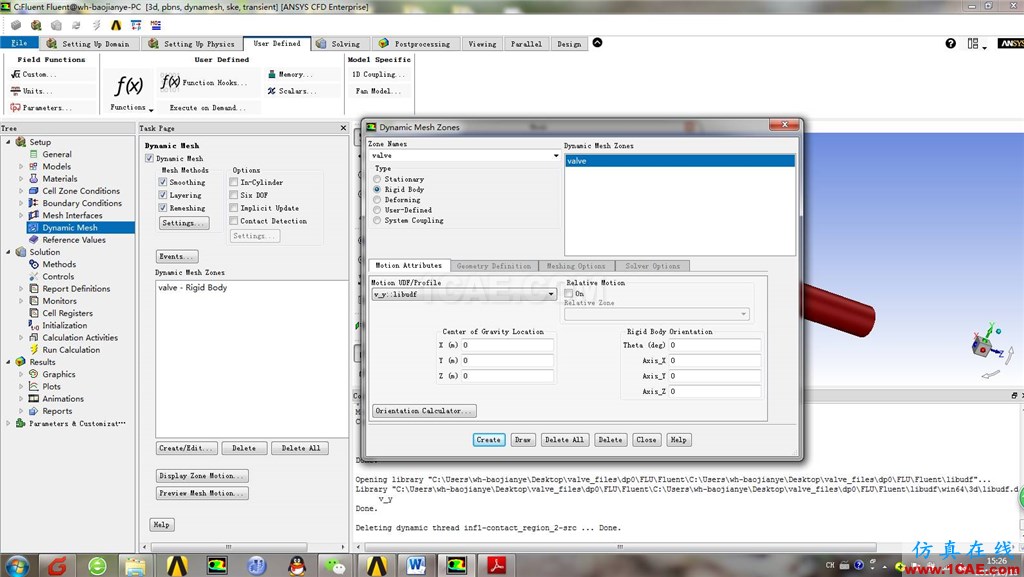Open the Scalars option icon
Image resolution: width=1024 pixels, height=577 pixels.
point(272,91)
